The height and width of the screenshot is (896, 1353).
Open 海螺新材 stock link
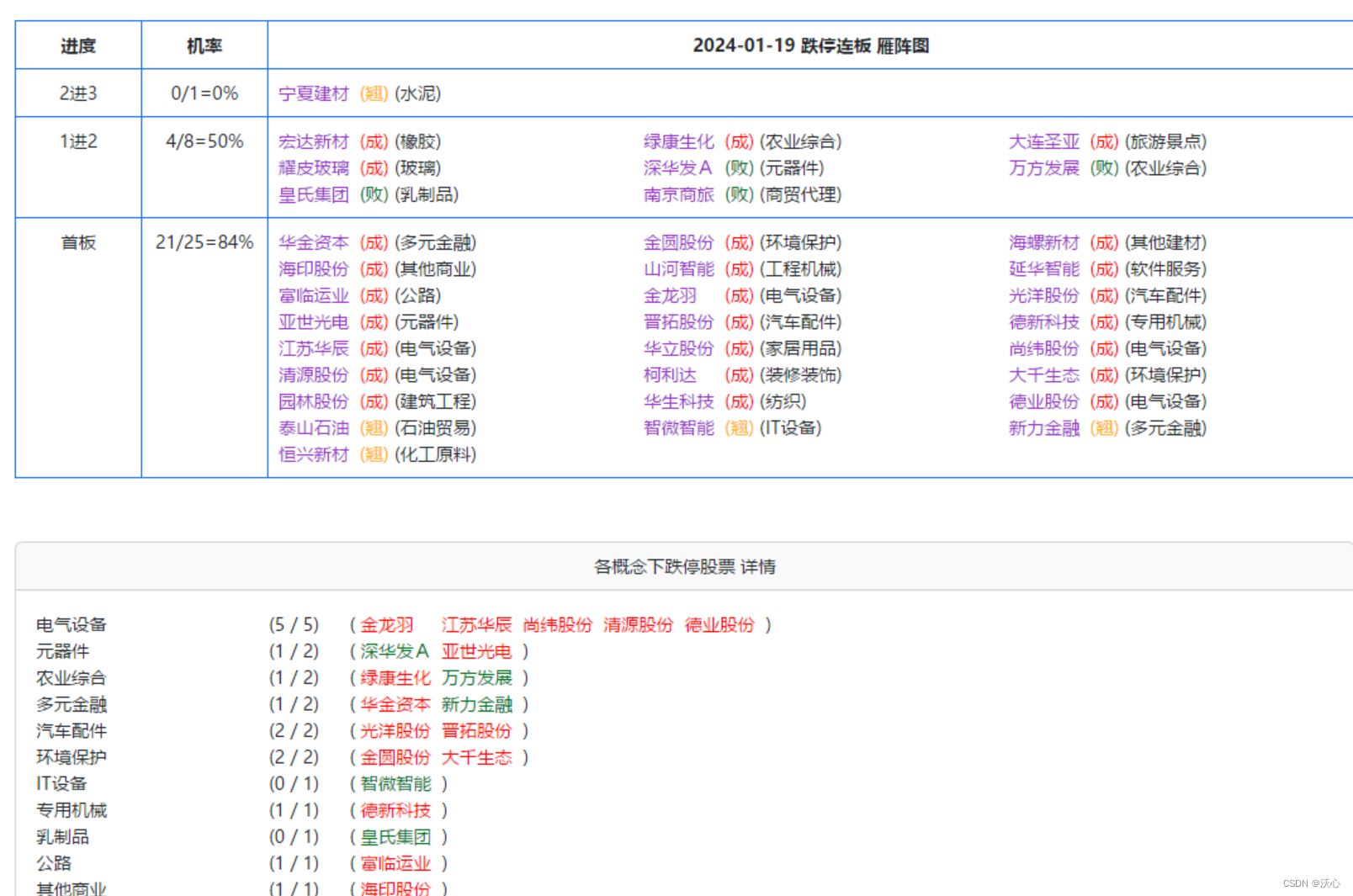click(1043, 242)
